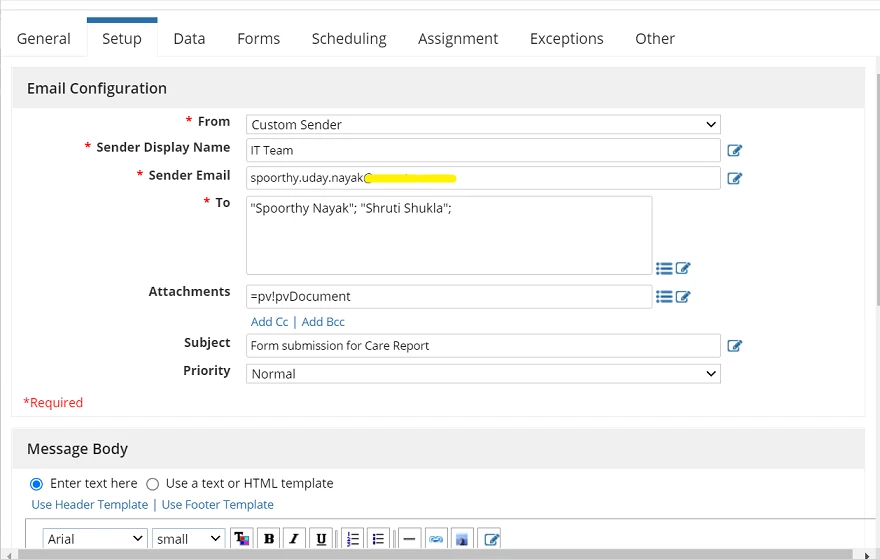Click into the To recipients text area

[x=449, y=235]
